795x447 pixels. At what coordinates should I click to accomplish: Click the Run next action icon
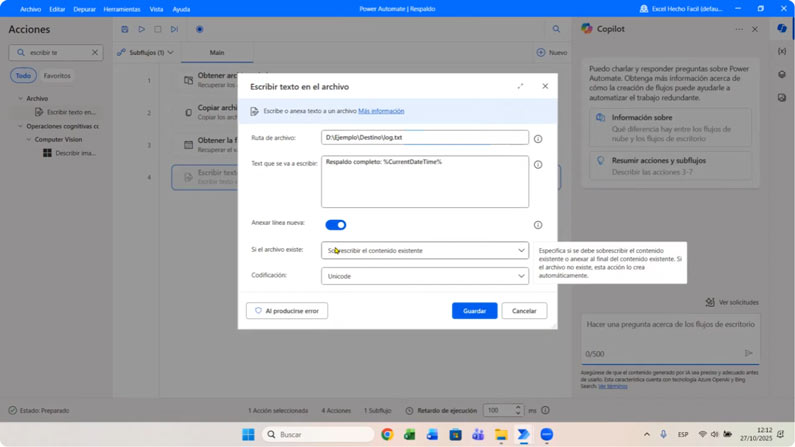(174, 29)
